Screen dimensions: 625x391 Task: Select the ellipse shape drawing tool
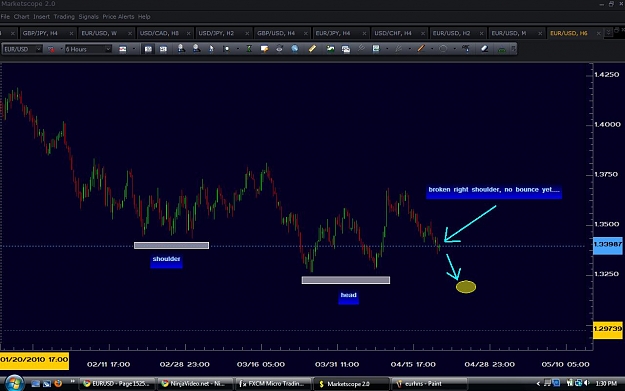(443, 49)
